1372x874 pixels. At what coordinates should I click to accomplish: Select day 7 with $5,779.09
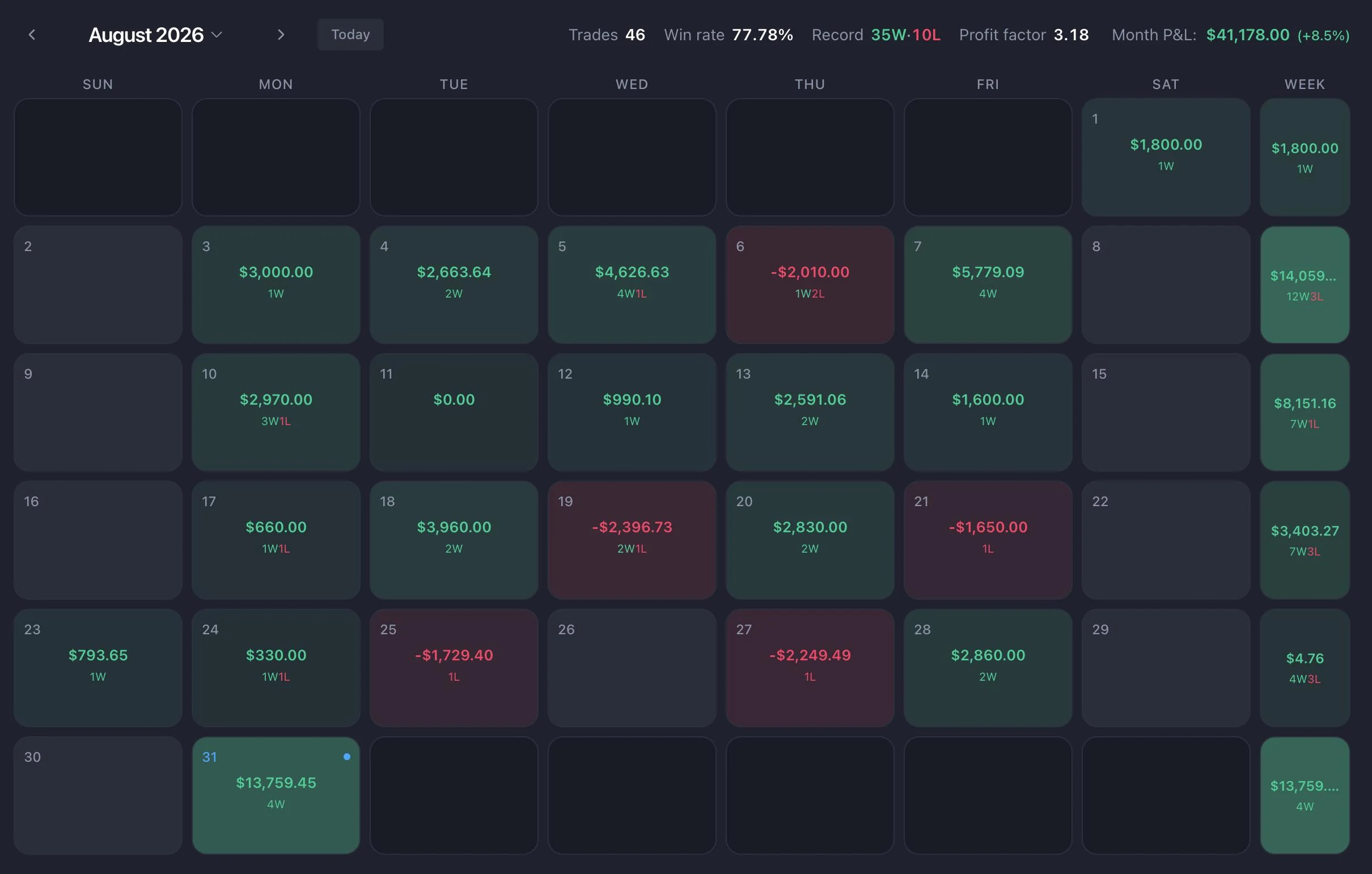point(988,285)
